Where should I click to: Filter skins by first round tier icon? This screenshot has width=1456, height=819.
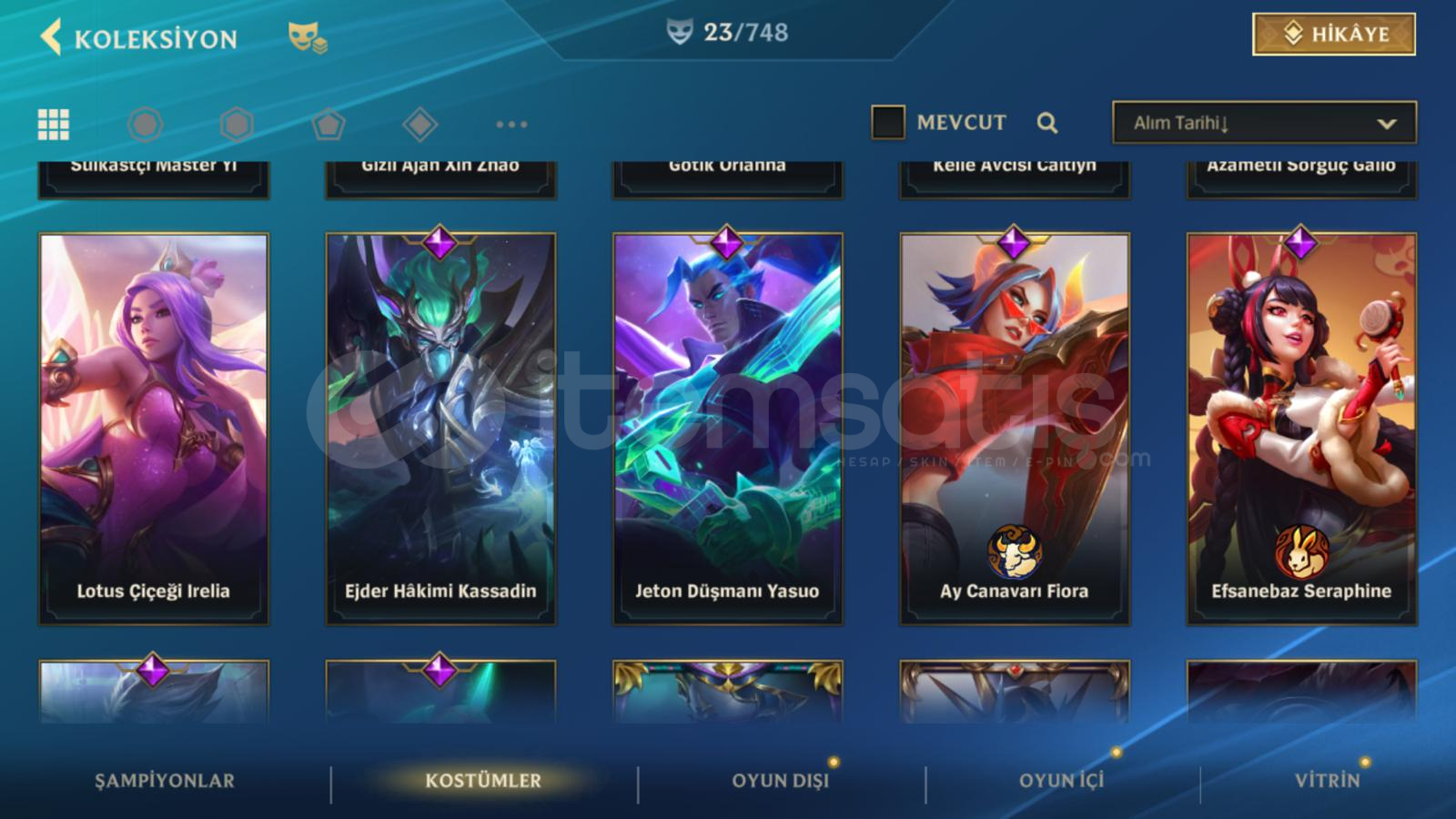[146, 124]
